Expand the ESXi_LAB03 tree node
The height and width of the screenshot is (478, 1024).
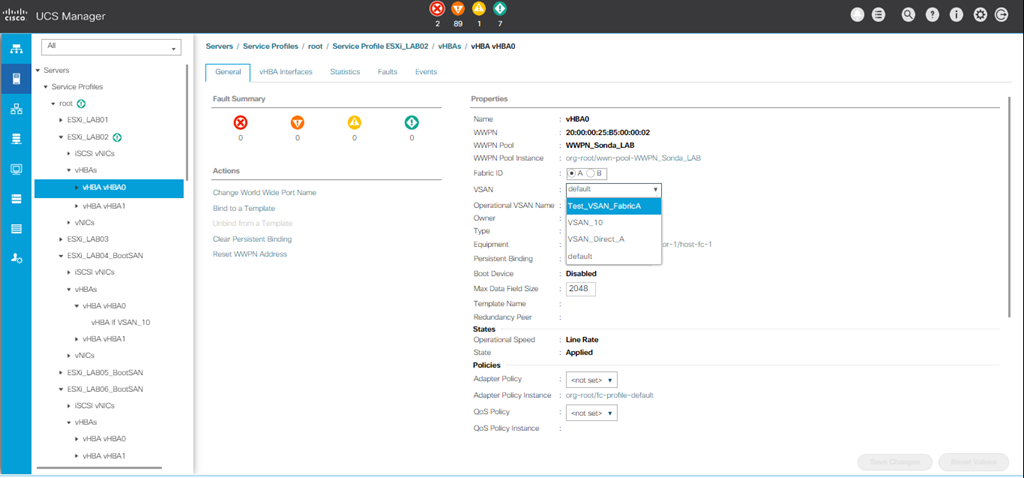(61, 239)
